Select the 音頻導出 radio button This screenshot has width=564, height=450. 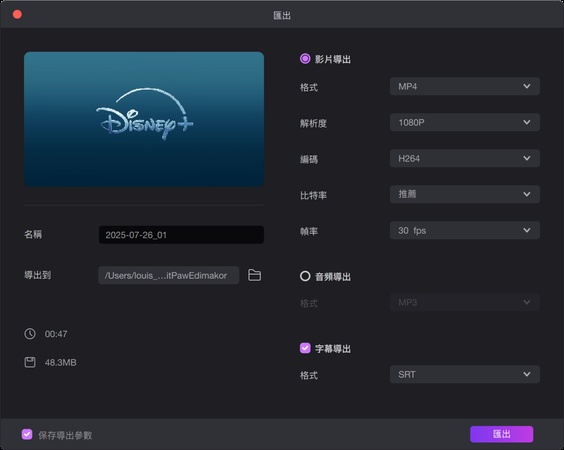click(305, 276)
